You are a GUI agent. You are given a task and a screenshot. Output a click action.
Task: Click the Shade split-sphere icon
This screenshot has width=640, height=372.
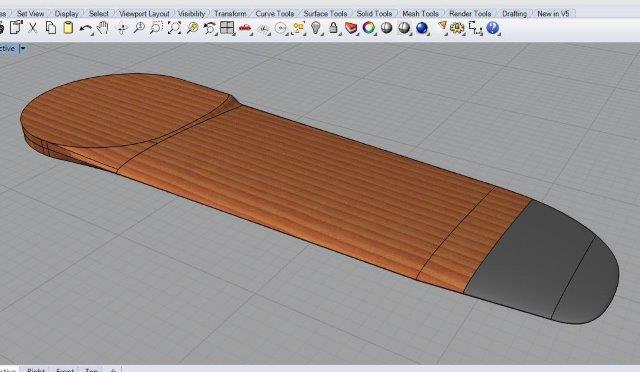[x=404, y=28]
